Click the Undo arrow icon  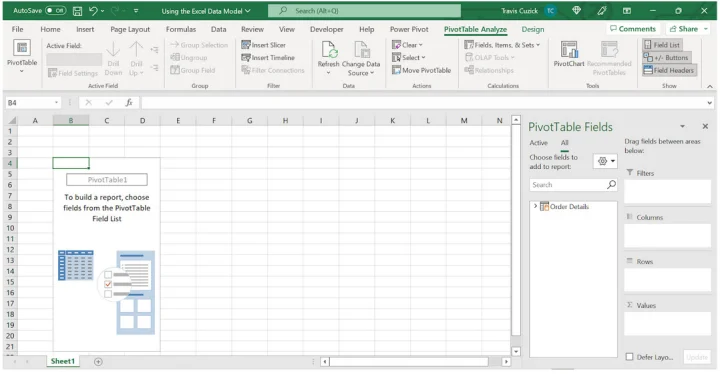point(93,11)
